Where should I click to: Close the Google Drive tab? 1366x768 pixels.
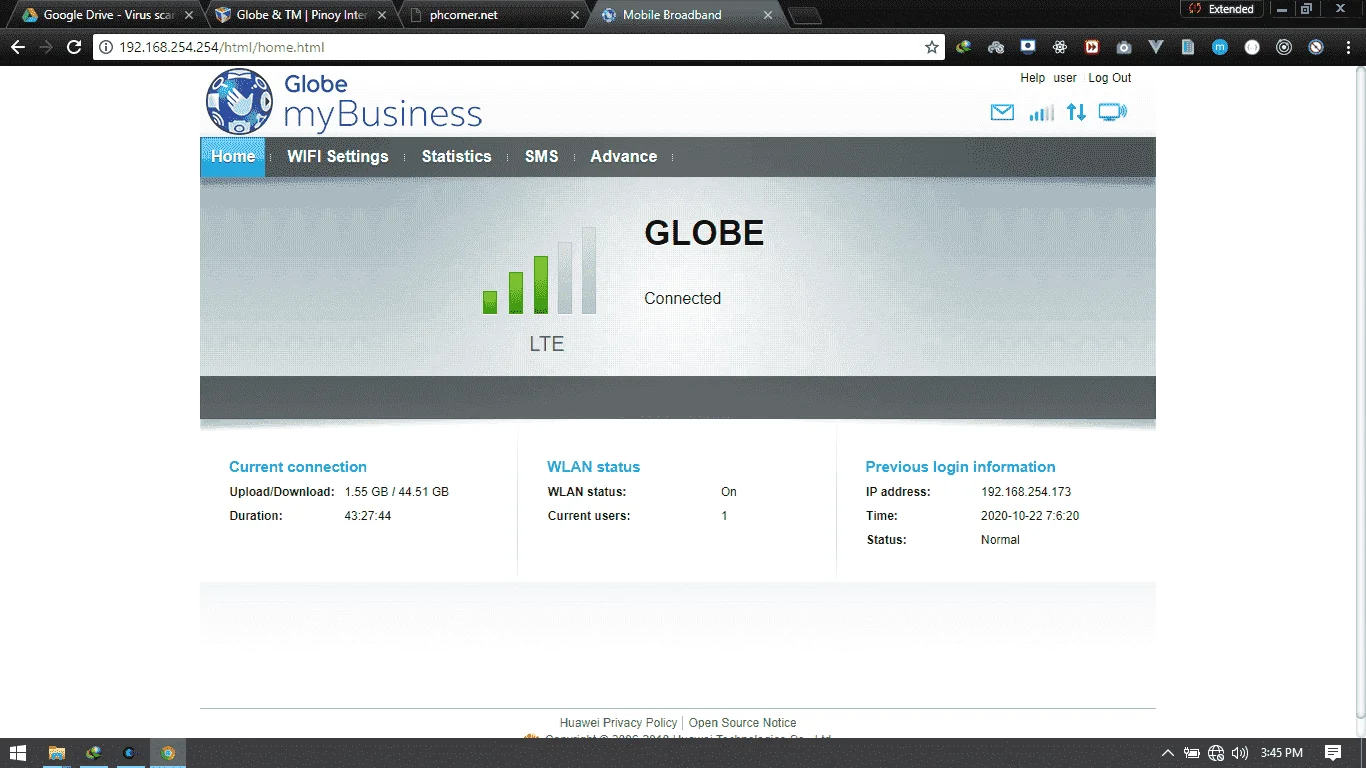point(189,15)
